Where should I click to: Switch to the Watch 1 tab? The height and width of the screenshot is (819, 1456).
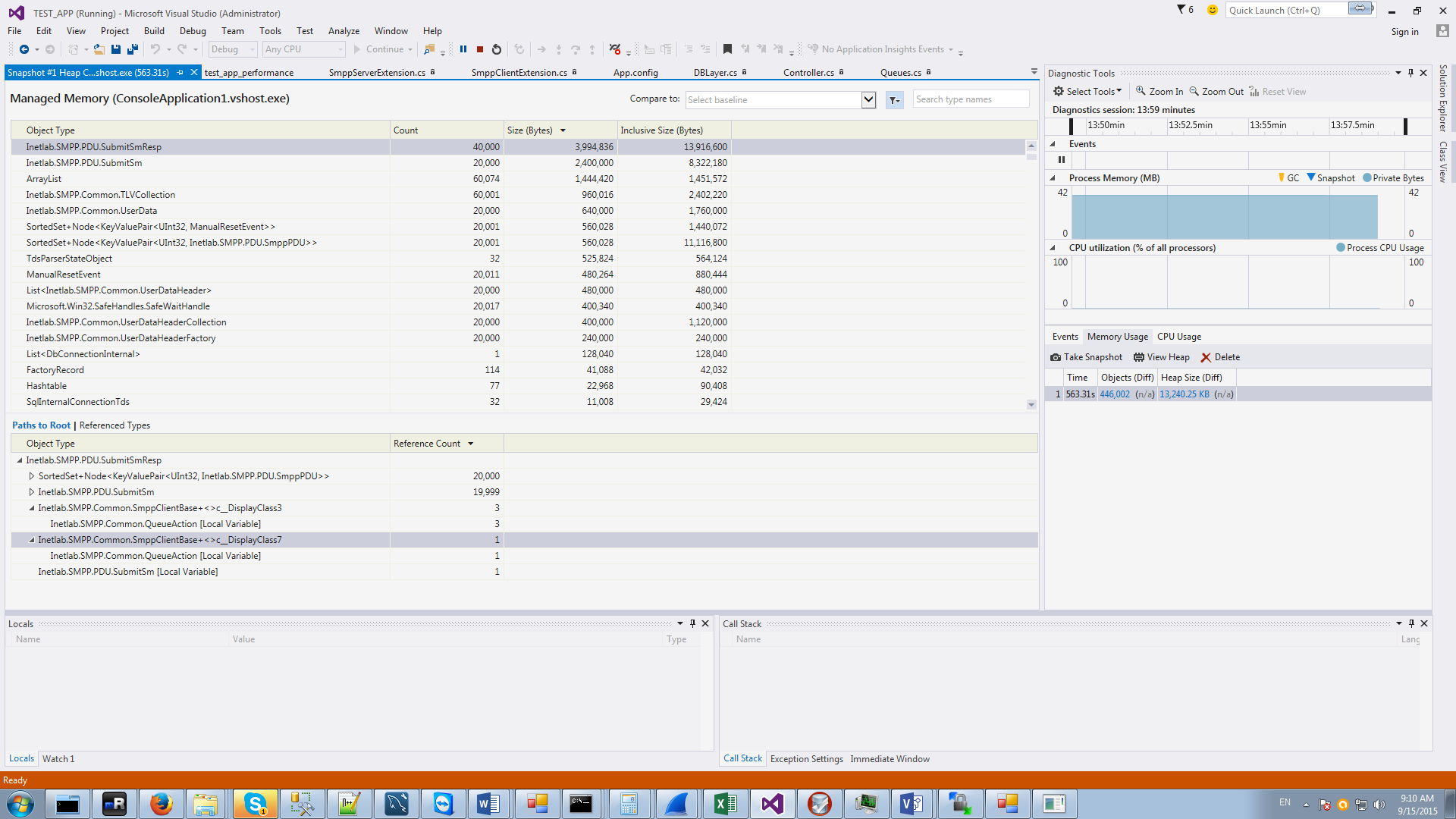pos(58,759)
